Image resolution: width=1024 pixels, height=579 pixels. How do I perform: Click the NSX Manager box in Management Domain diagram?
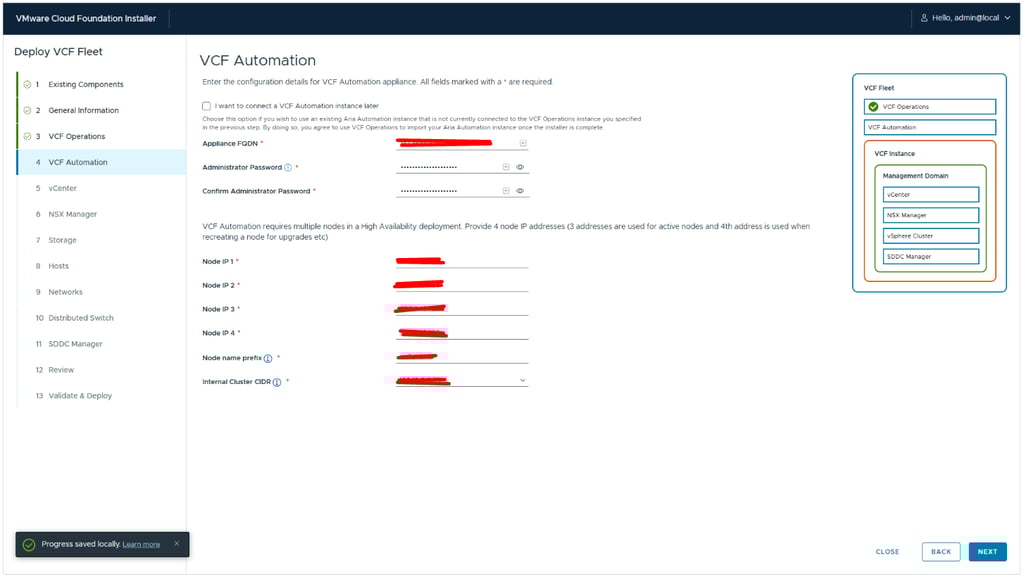[931, 215]
